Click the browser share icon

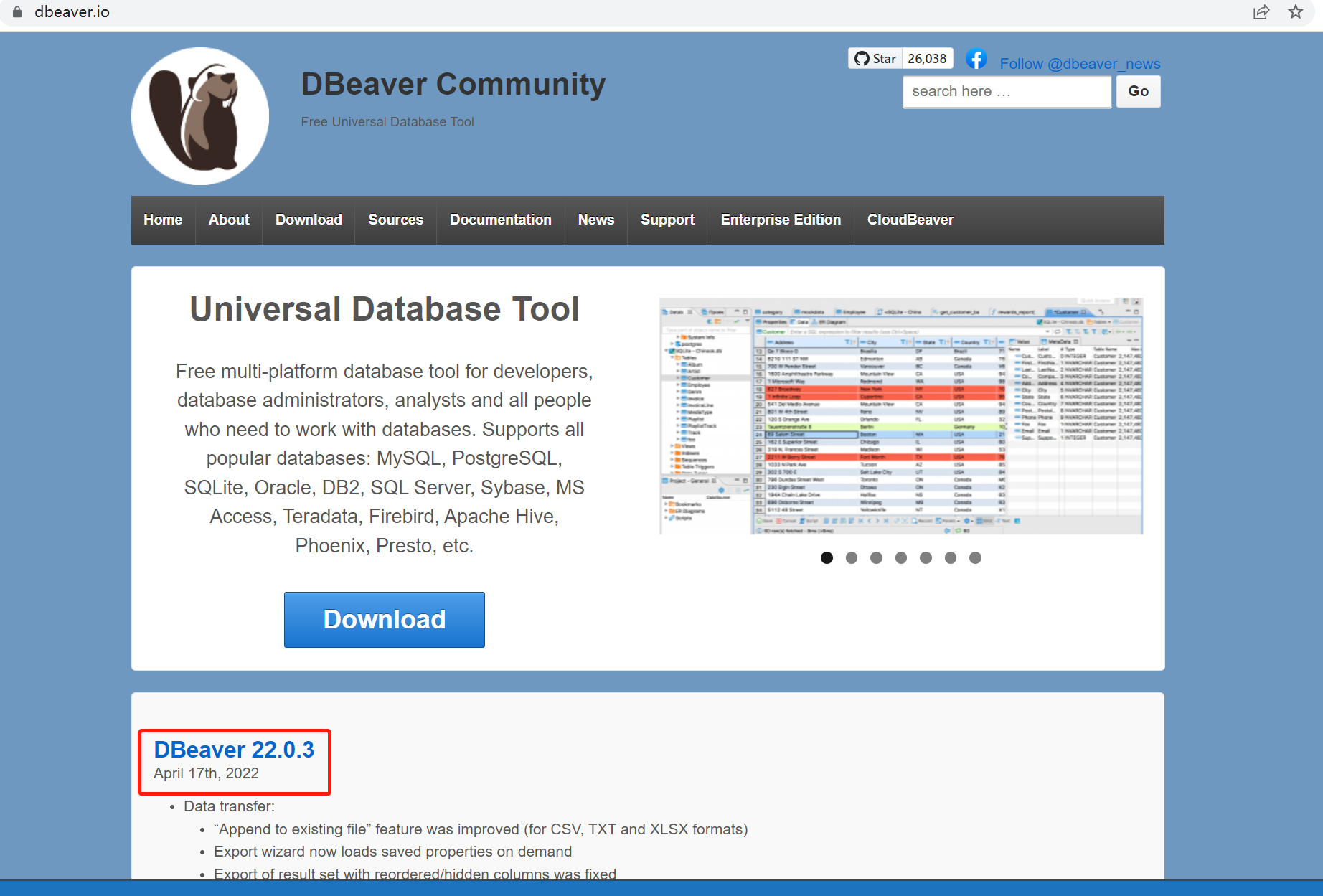coord(1261,12)
